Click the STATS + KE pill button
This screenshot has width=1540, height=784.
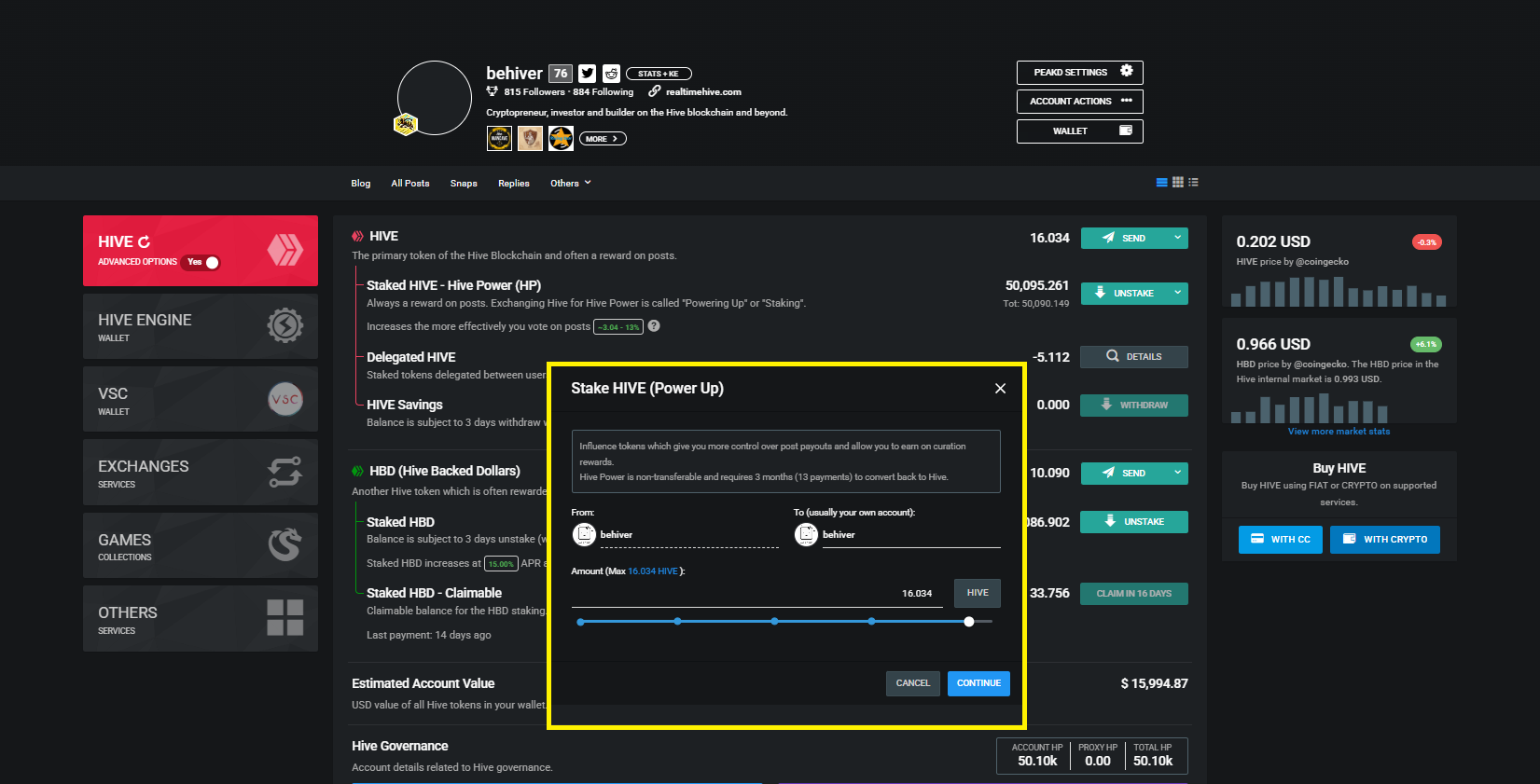pyautogui.click(x=659, y=74)
